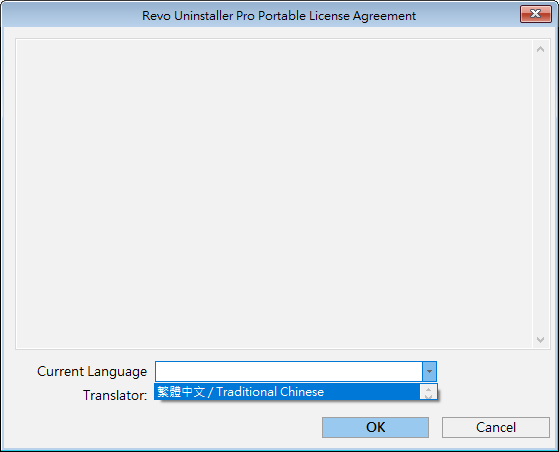
Task: Close the License Agreement window
Action: coord(535,14)
